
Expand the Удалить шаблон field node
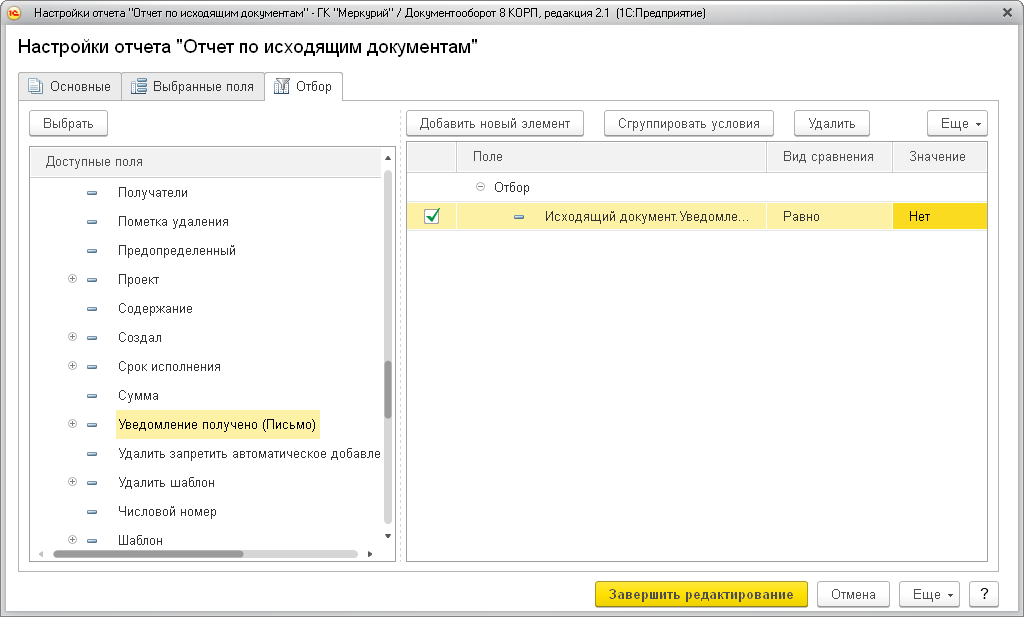pos(72,482)
